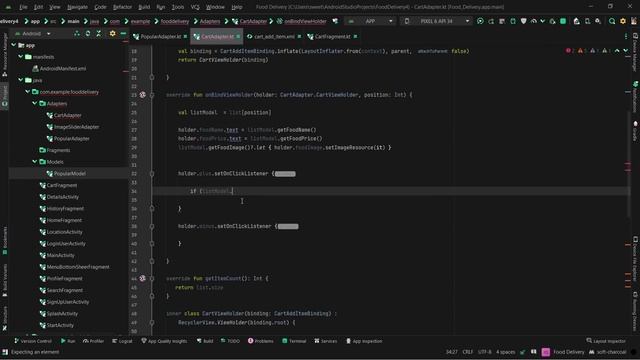Open the Build menu

(x=144, y=7)
